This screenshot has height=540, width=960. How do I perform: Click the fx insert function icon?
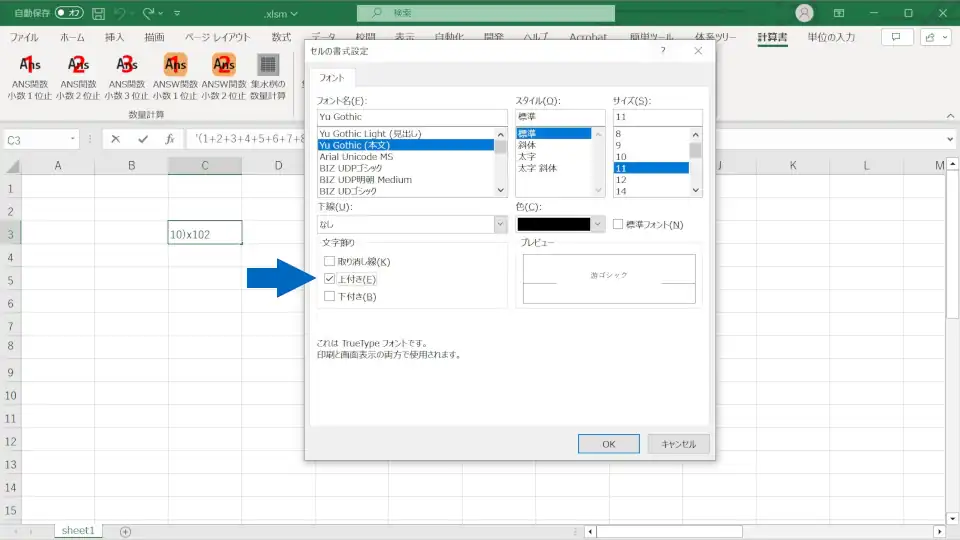[x=170, y=140]
